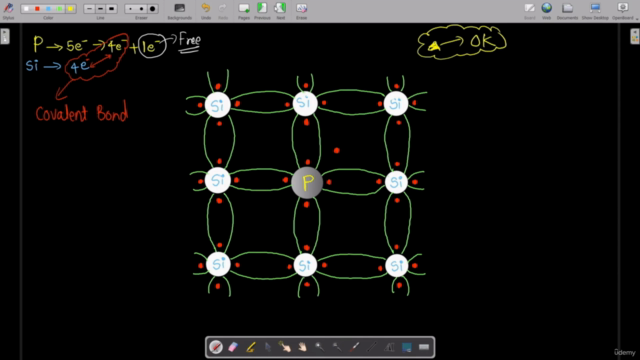Go to the Previous page
Viewport: 640px width, 360px height.
pyautogui.click(x=262, y=11)
